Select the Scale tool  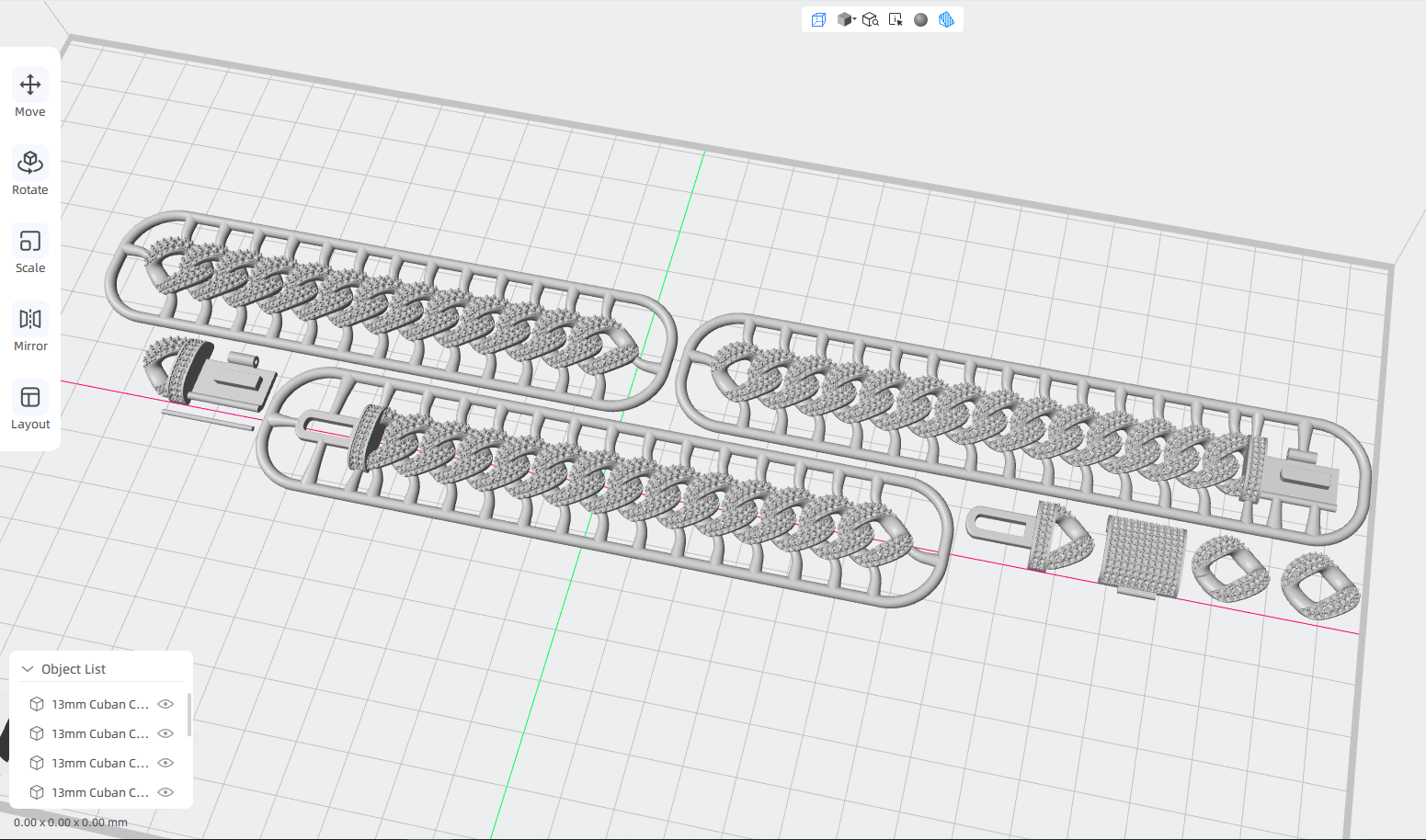(x=30, y=251)
